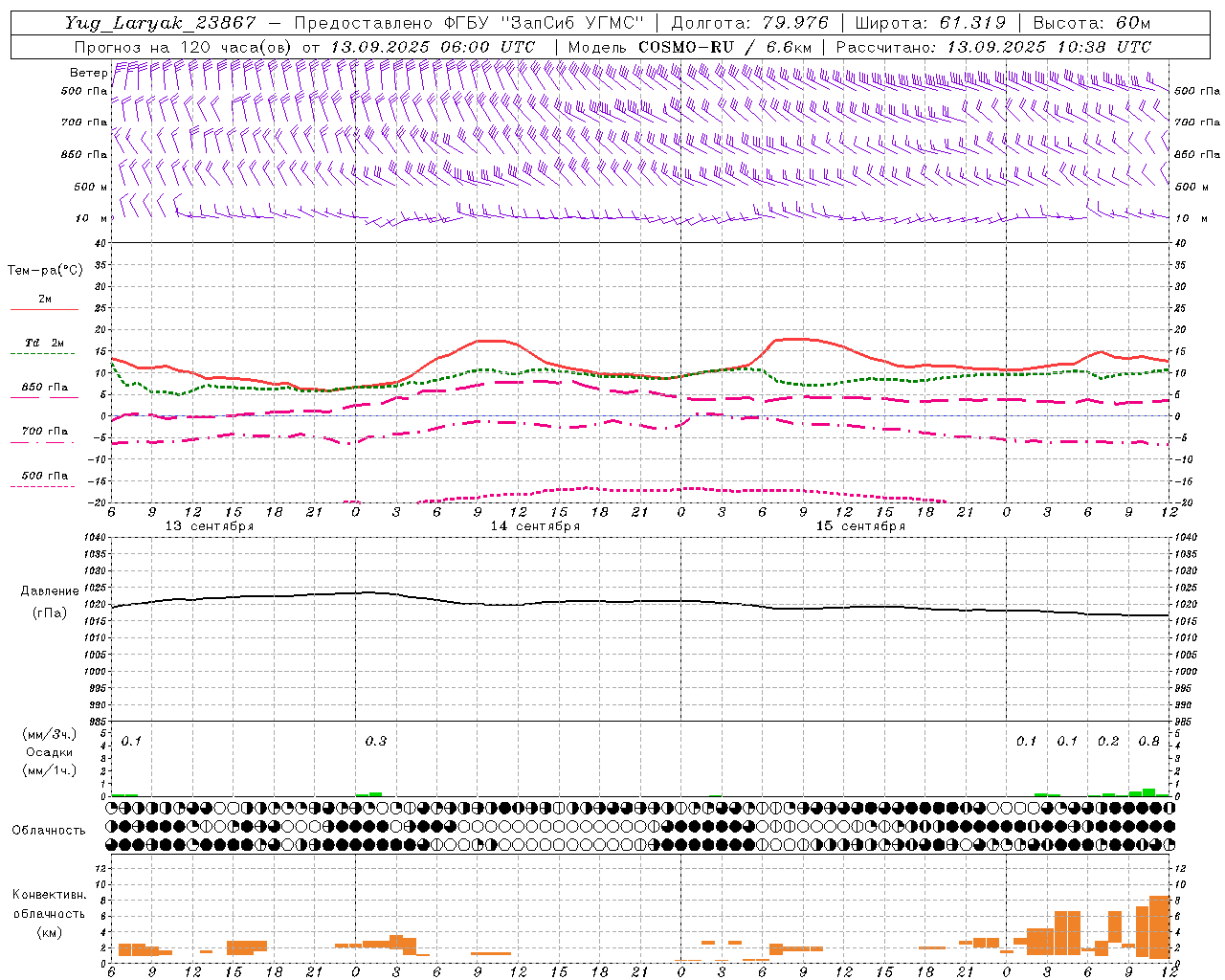Click the 0.2 precipitation amount value
Image resolution: width=1225 pixels, height=980 pixels.
[1108, 741]
